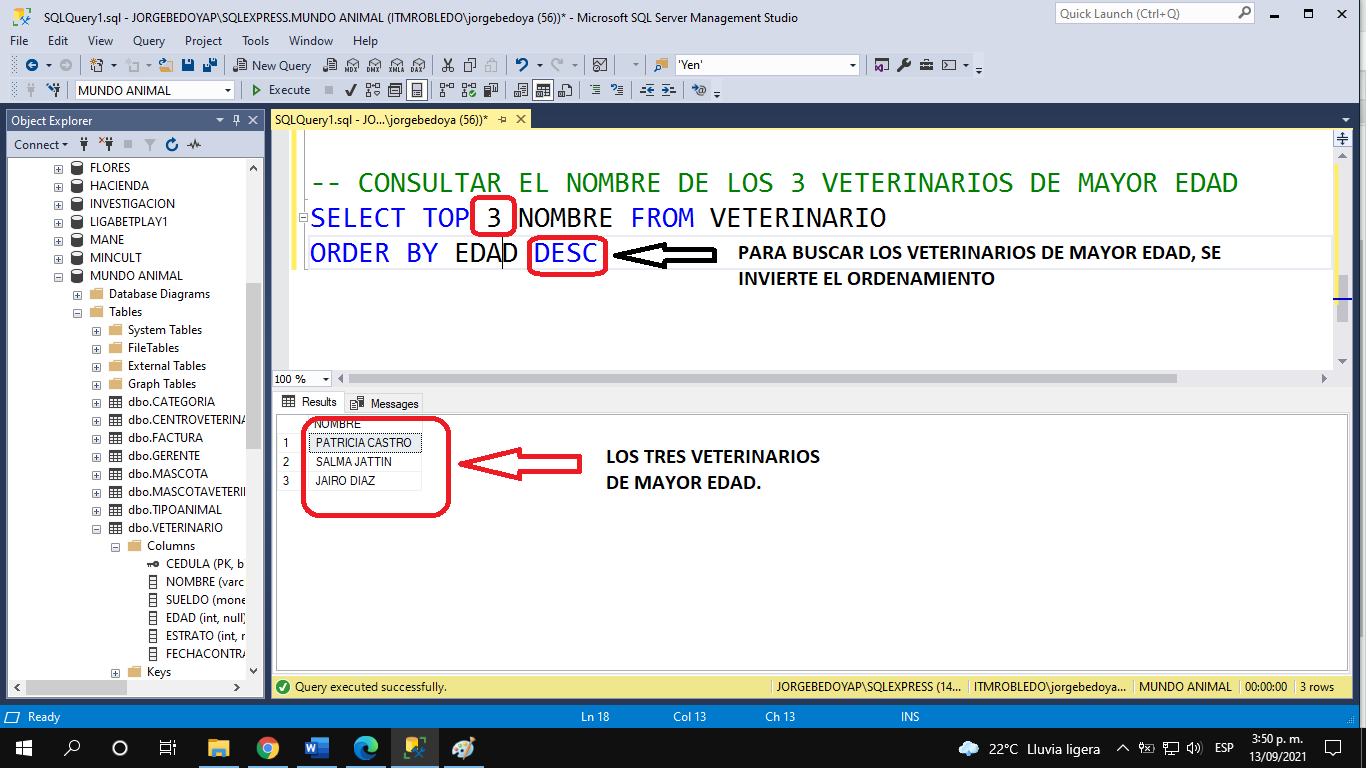Click the DAX query icon

[418, 65]
